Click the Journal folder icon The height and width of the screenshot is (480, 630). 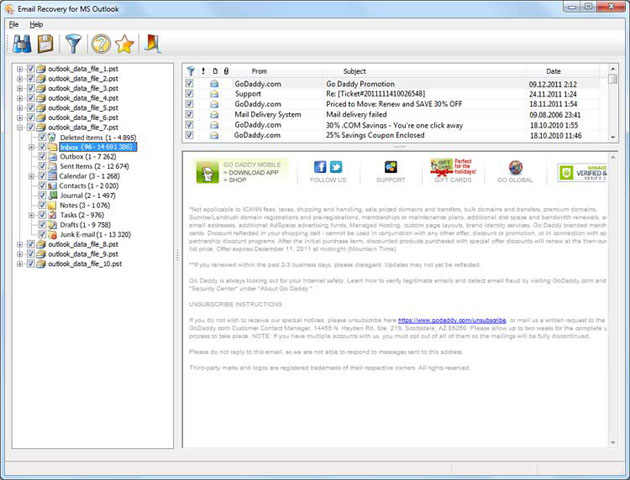click(52, 196)
